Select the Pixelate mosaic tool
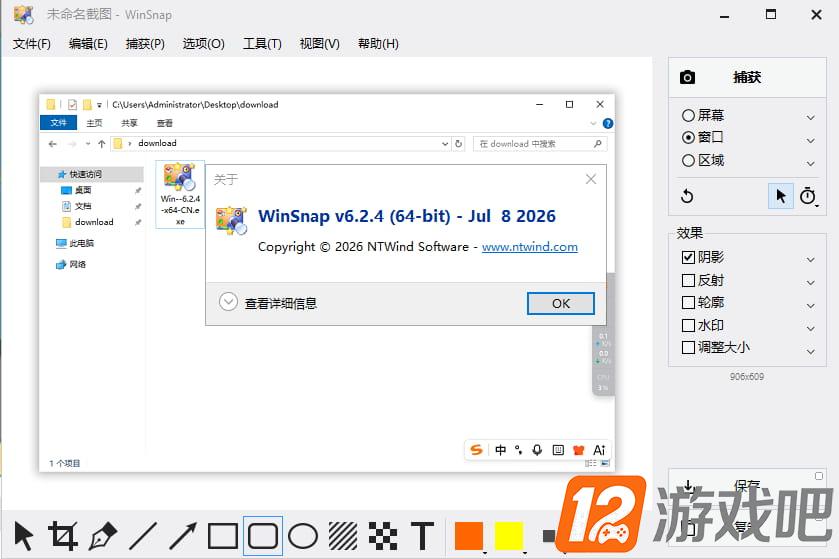This screenshot has height=559, width=839. 383,535
